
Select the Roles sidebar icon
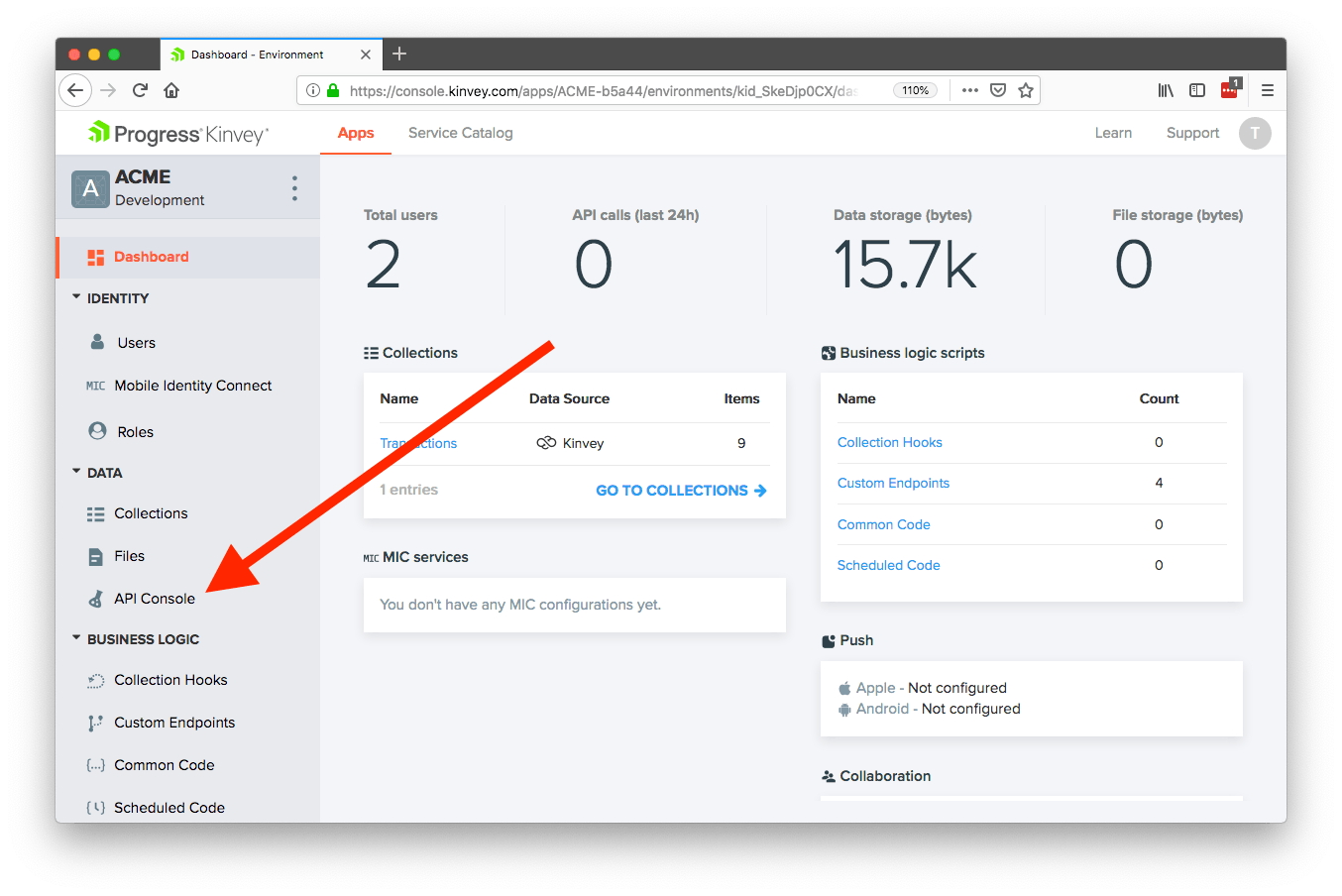click(97, 431)
